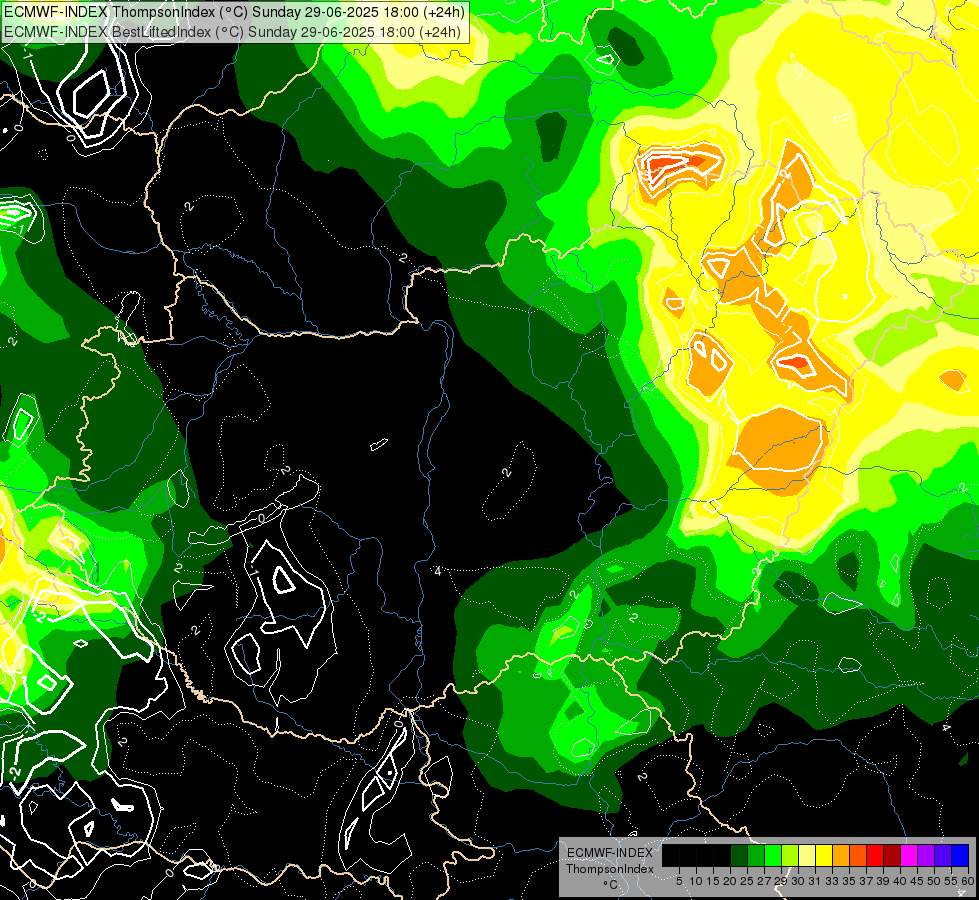Click the bright red 37–39 legend swatch
Viewport: 979px width, 900px height.
click(x=875, y=855)
